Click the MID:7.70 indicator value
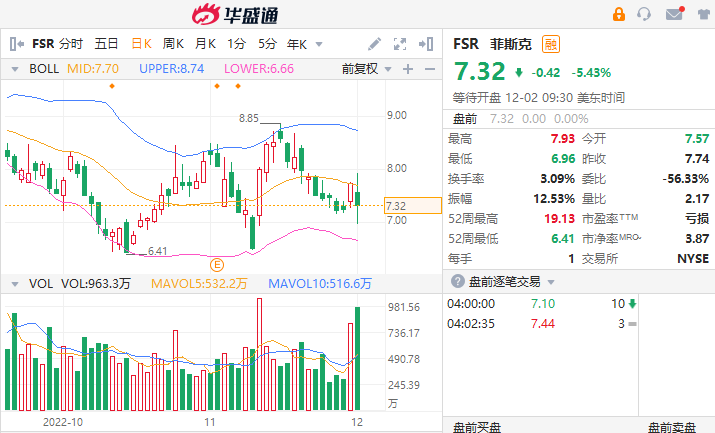The image size is (715, 433). (93, 69)
